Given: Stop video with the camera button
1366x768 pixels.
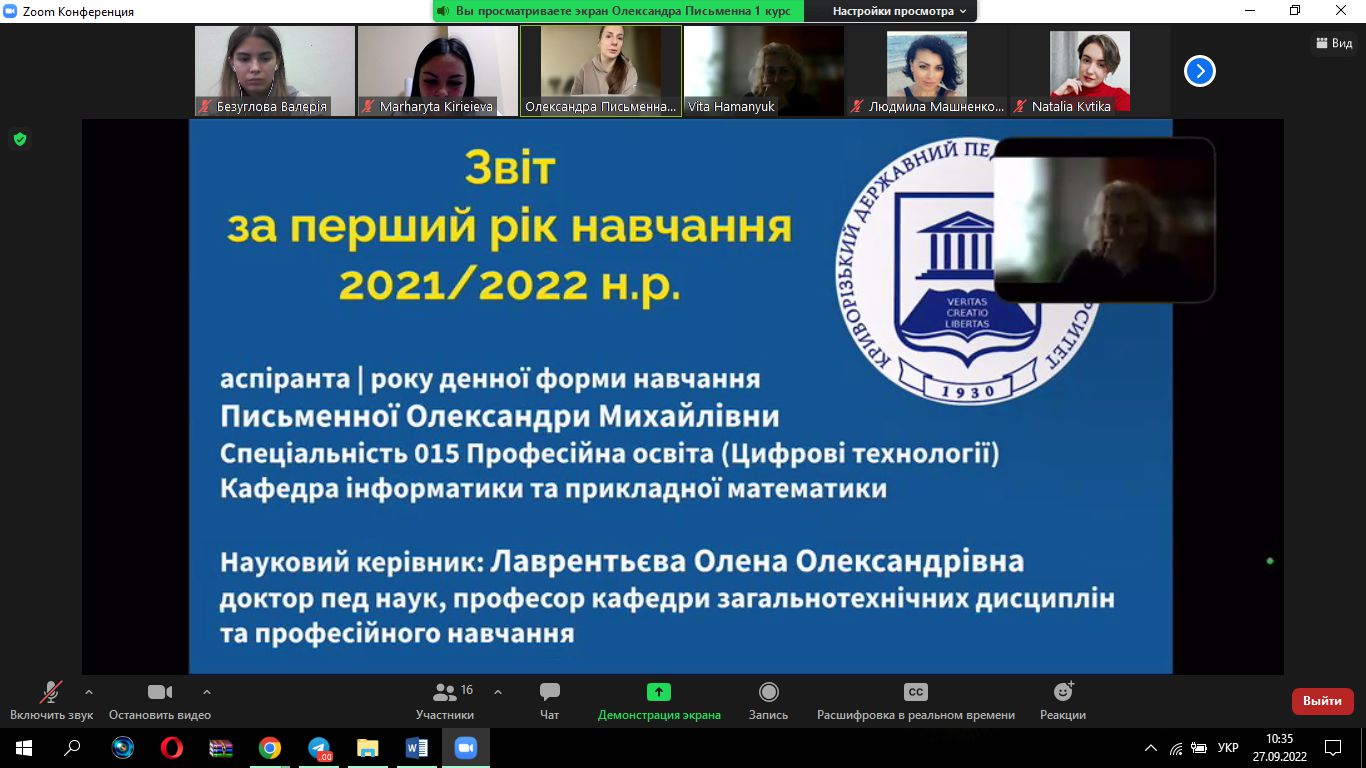Looking at the screenshot, I should (160, 693).
